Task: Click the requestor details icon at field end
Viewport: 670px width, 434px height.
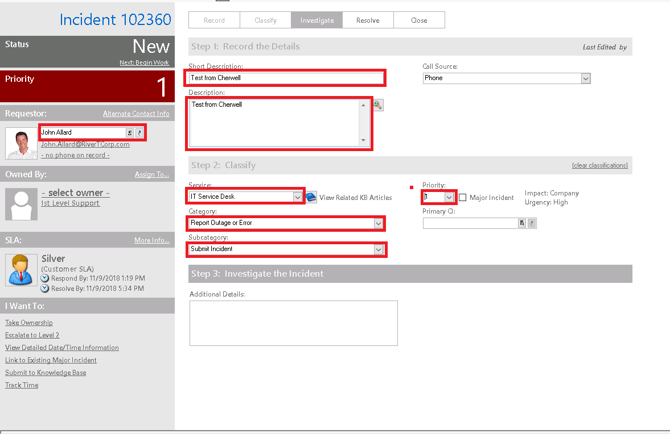Action: (139, 133)
